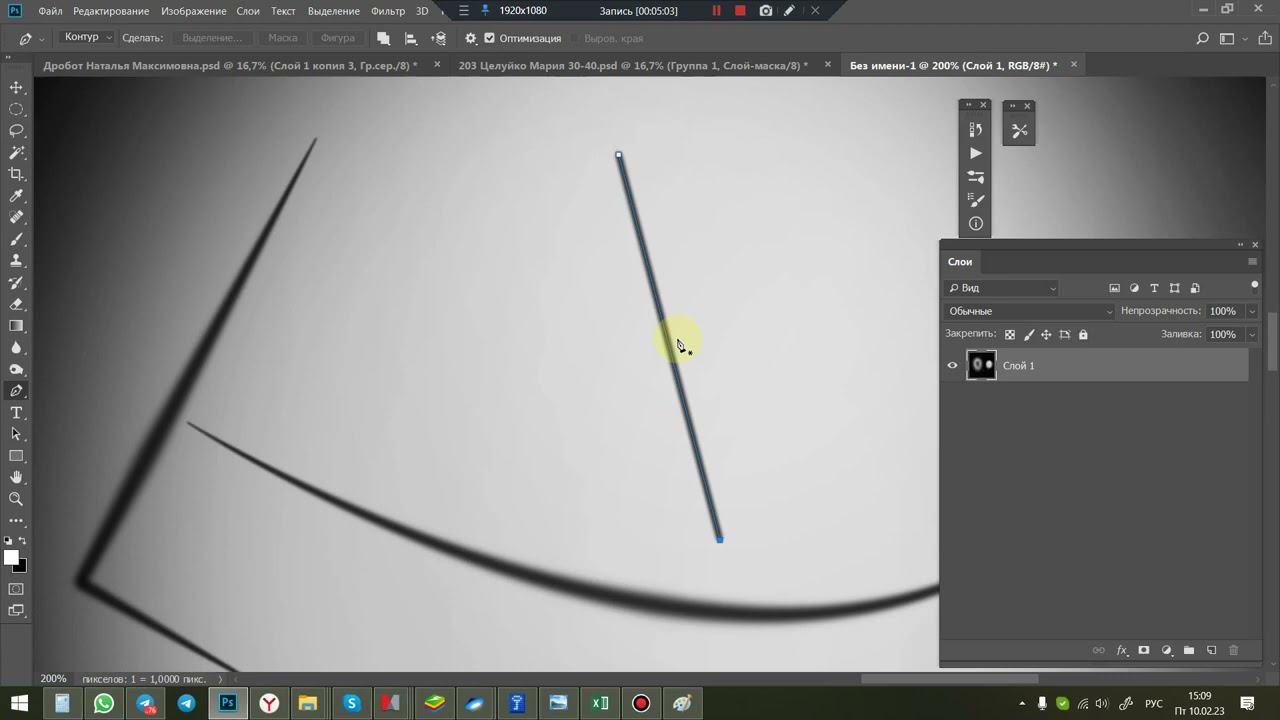Click the Фигура button

point(338,38)
